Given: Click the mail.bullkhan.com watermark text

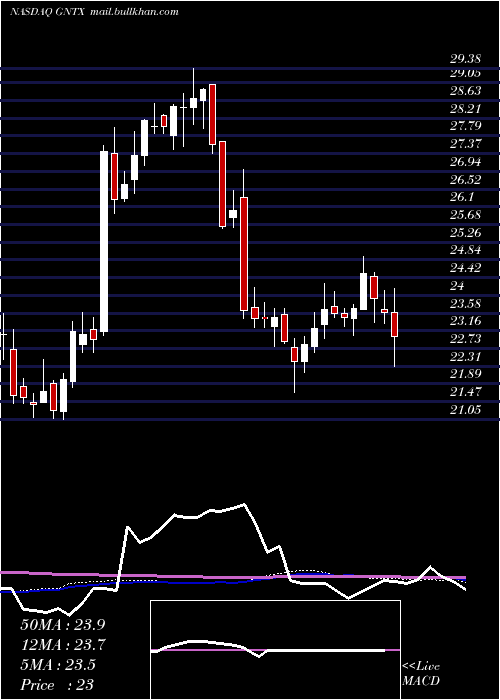Looking at the screenshot, I should point(132,12).
